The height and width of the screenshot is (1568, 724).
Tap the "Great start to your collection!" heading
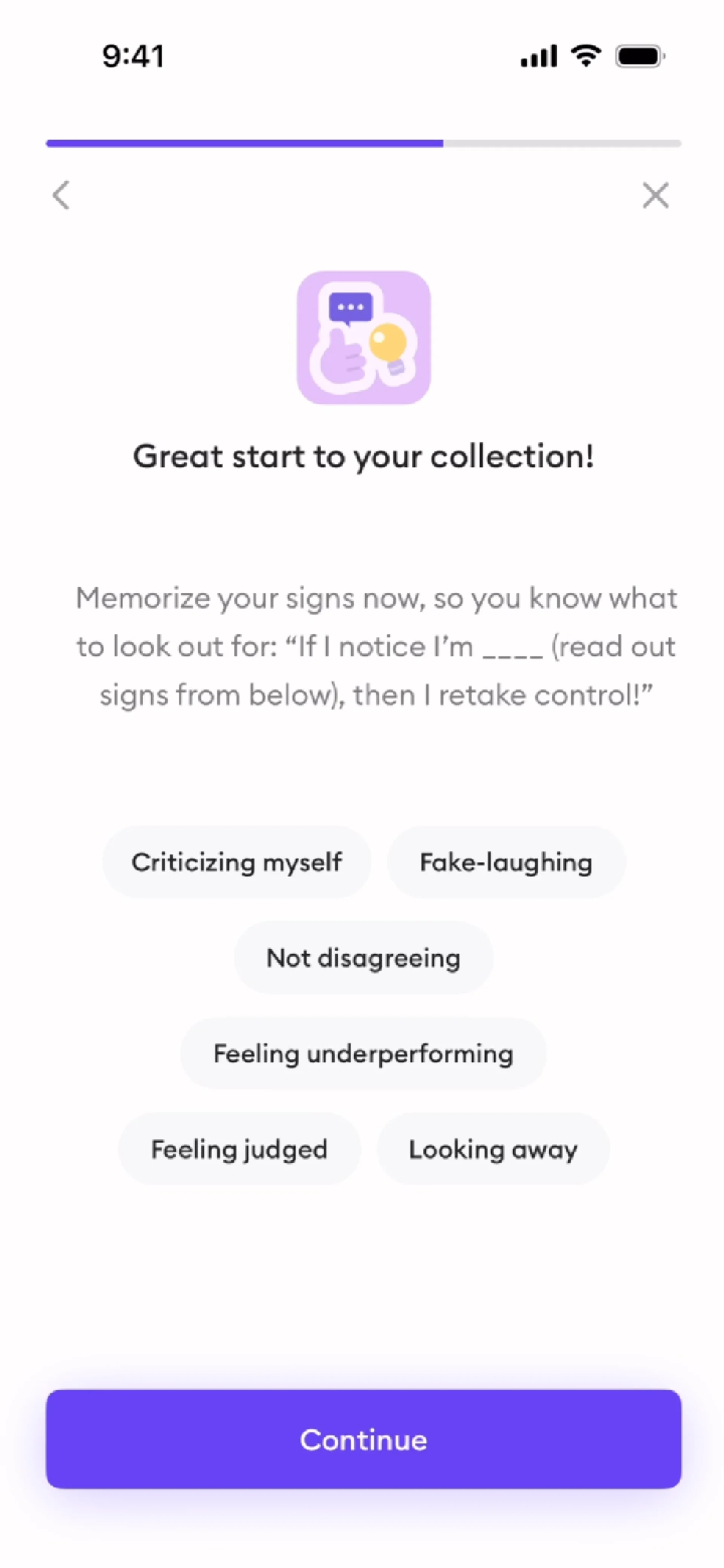(364, 457)
